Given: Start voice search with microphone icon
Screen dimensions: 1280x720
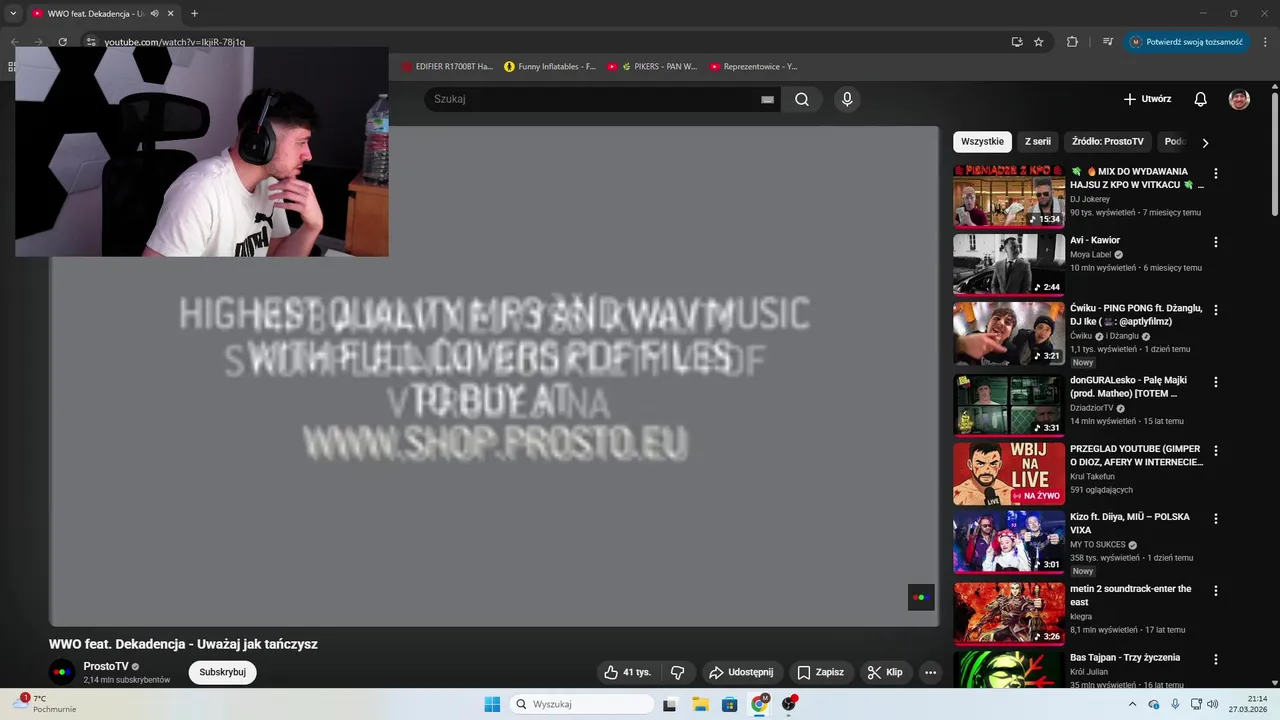Looking at the screenshot, I should [x=847, y=99].
